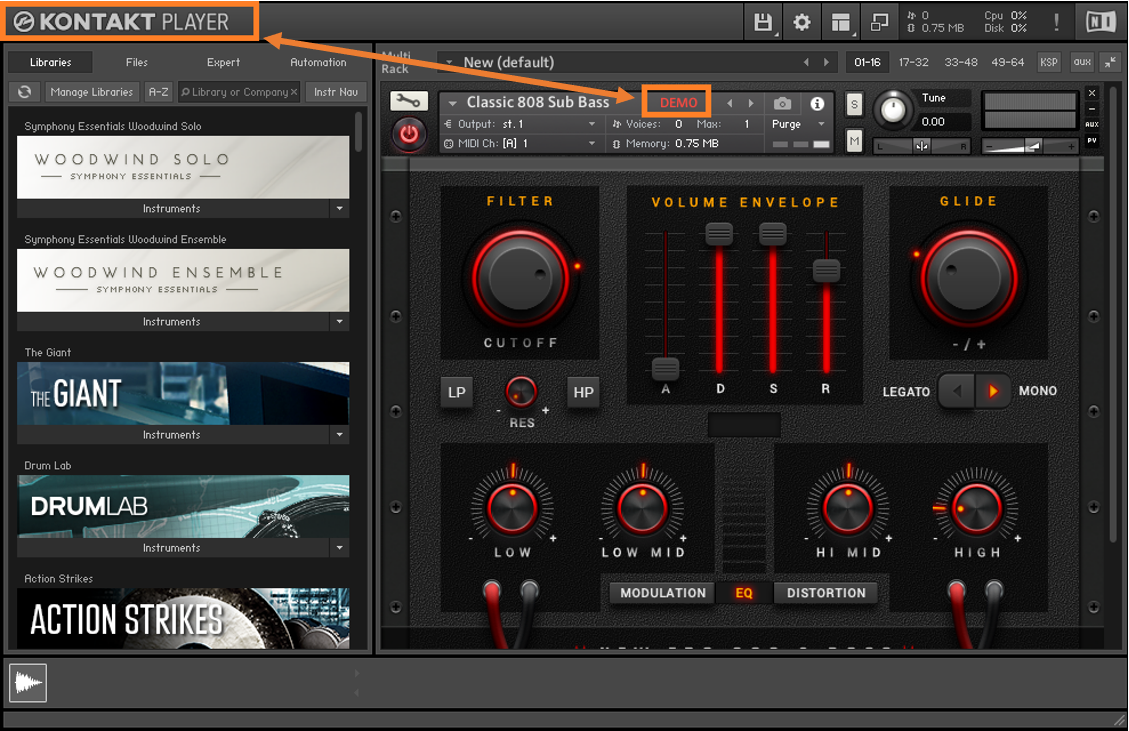Open the Expert tab

tap(223, 63)
